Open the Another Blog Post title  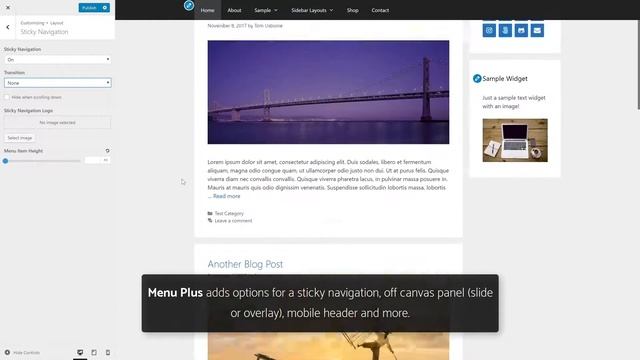click(x=245, y=264)
